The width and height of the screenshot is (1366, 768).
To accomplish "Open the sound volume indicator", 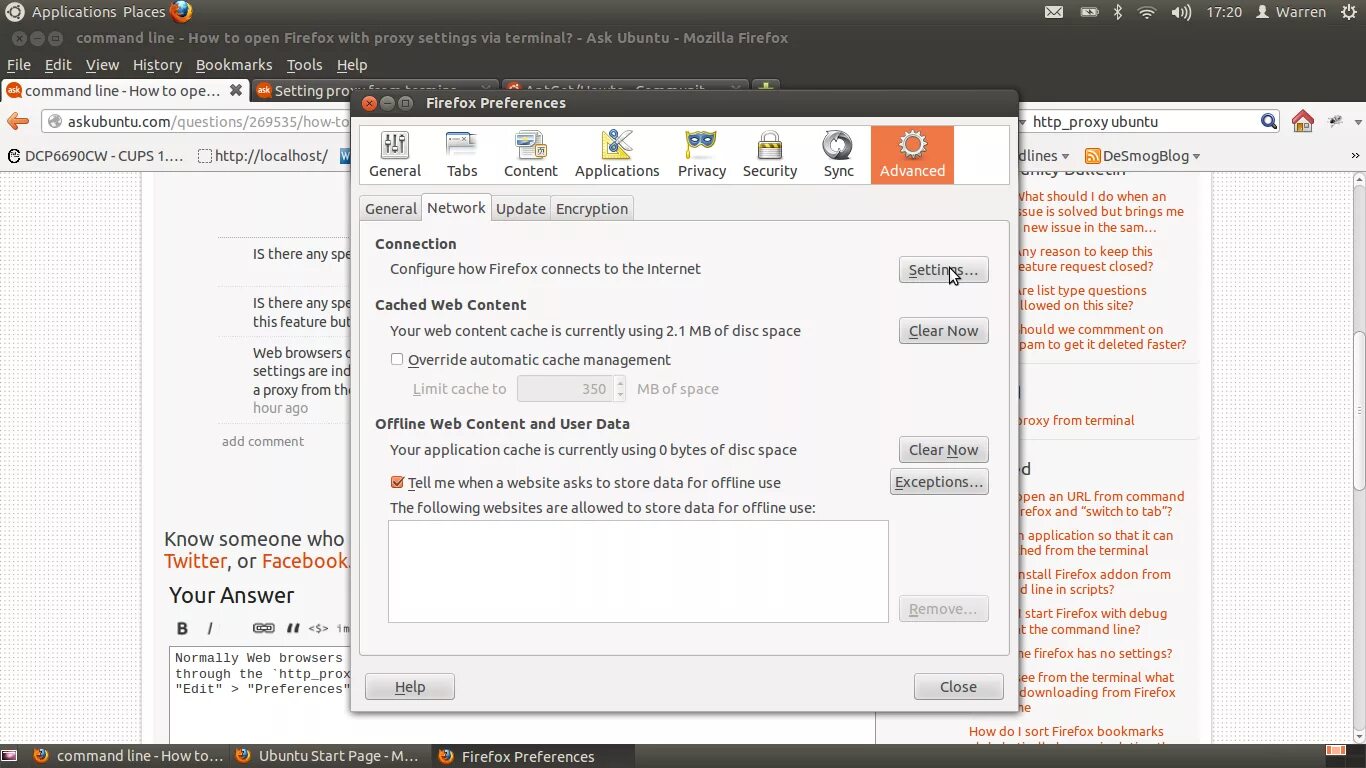I will [x=1181, y=12].
